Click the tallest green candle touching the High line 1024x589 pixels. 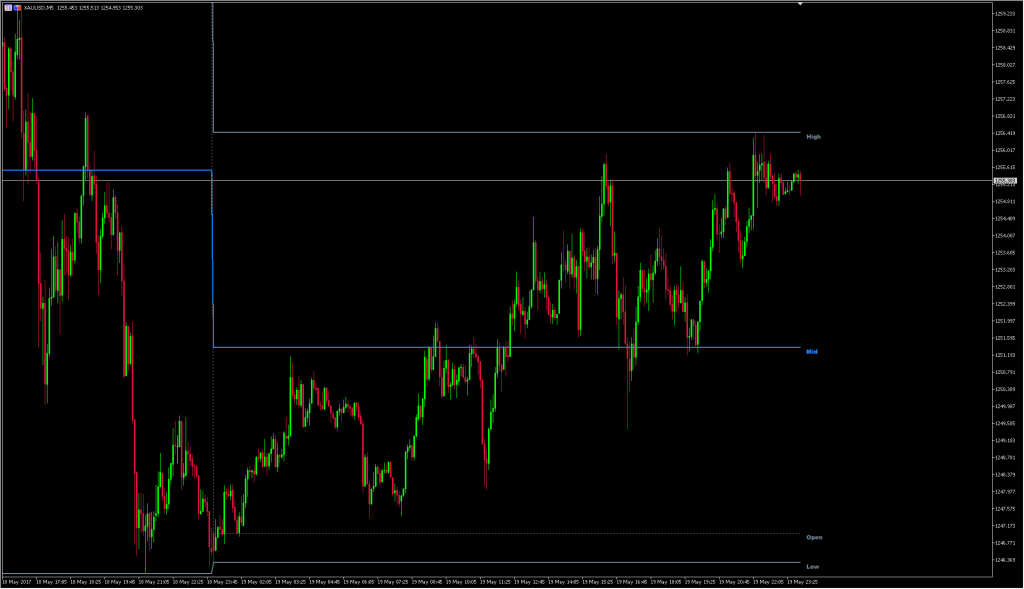(x=753, y=150)
